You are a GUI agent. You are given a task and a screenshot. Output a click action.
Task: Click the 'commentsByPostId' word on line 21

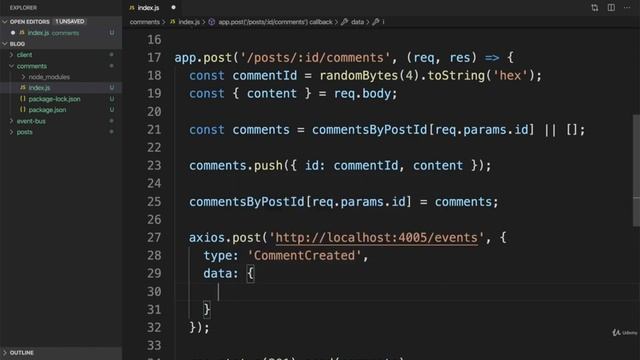pyautogui.click(x=369, y=129)
